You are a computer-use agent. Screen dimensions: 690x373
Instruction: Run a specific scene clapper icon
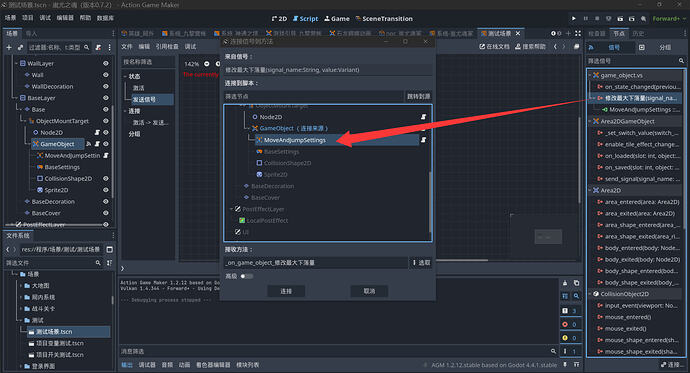point(631,18)
